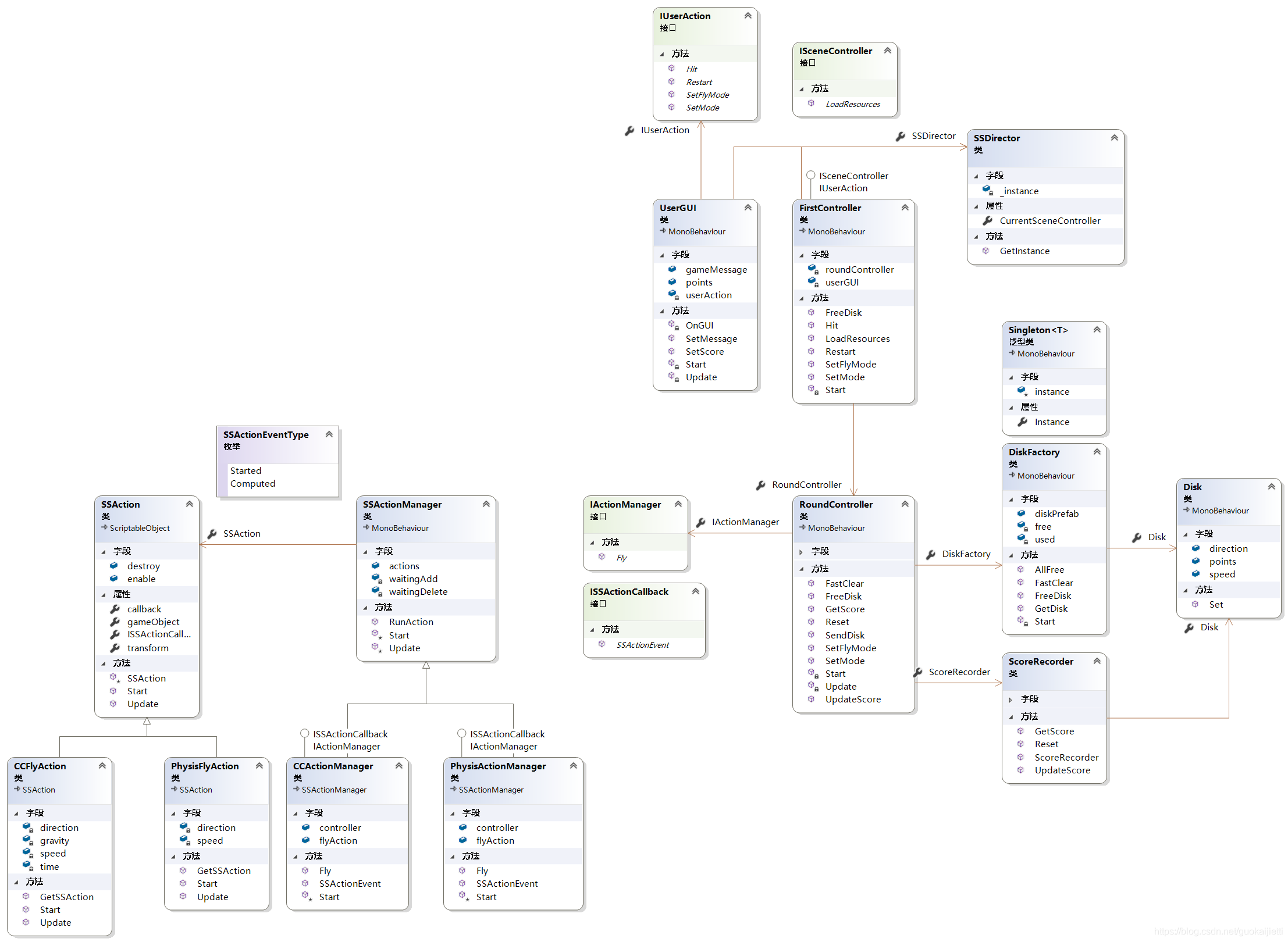Click the wrench icon on DiskFactory association label
This screenshot has width=1288, height=942.
[931, 555]
